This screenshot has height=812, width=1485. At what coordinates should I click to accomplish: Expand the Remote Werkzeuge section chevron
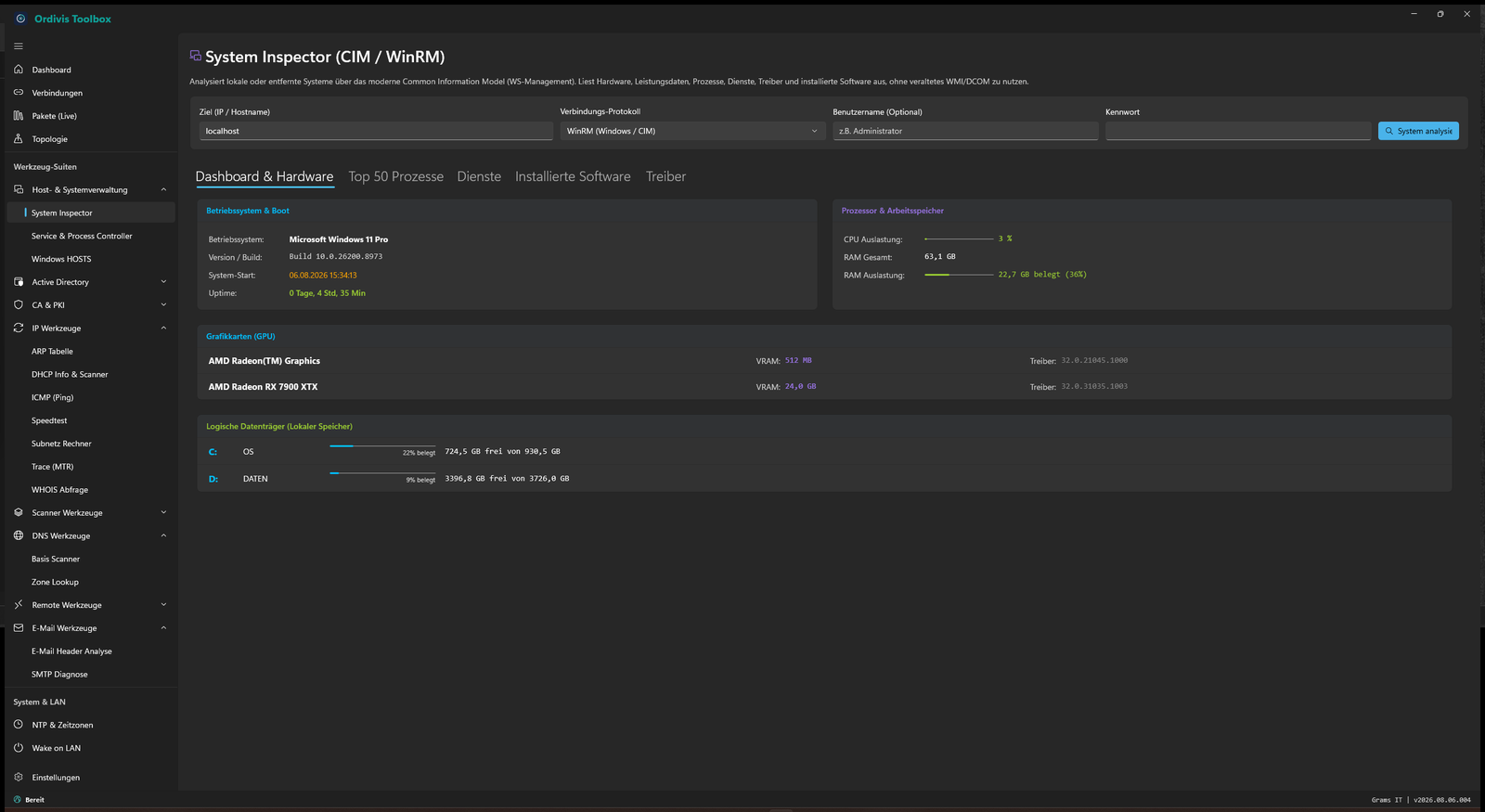(163, 605)
